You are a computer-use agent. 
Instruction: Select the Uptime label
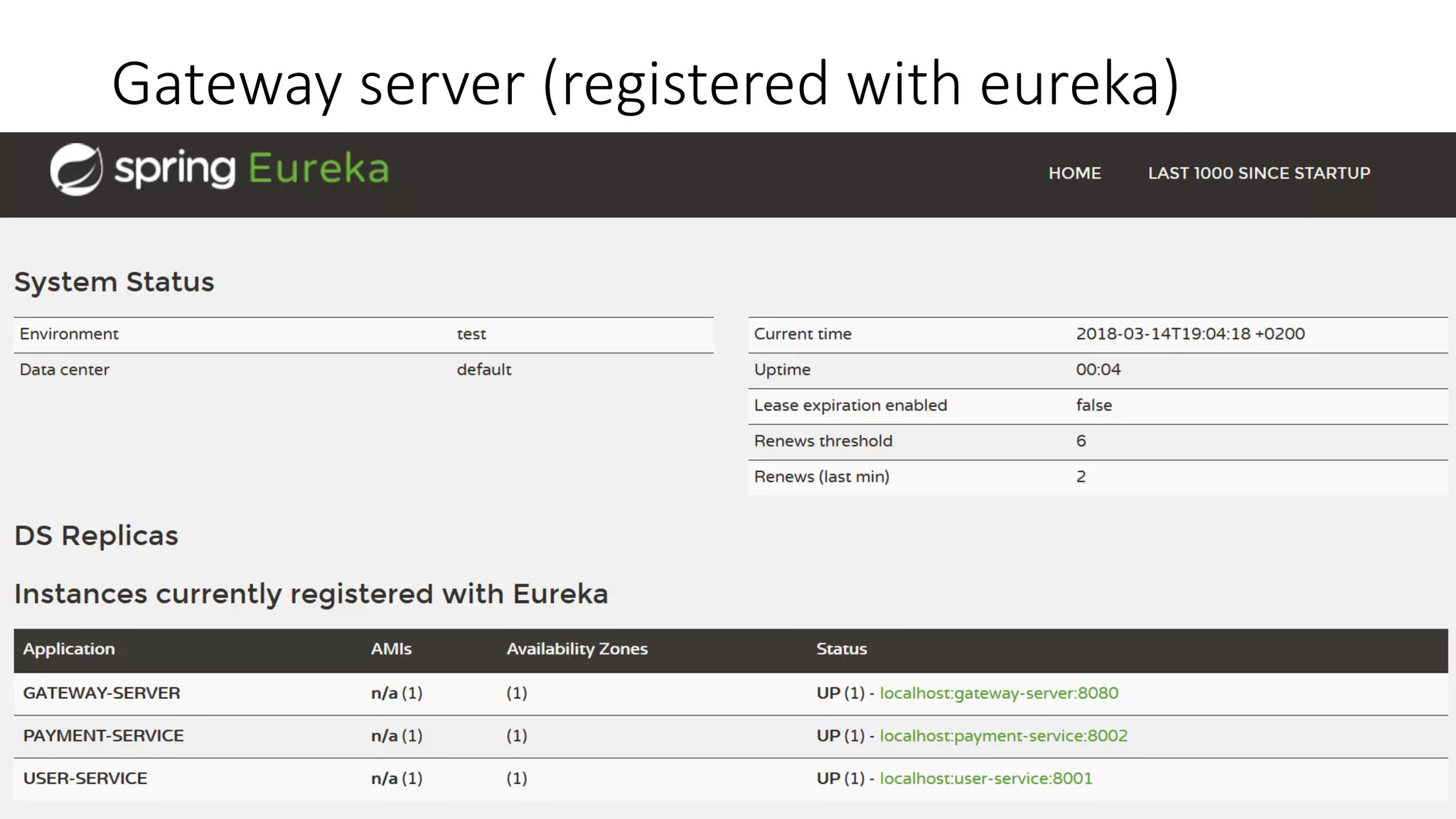tap(782, 370)
